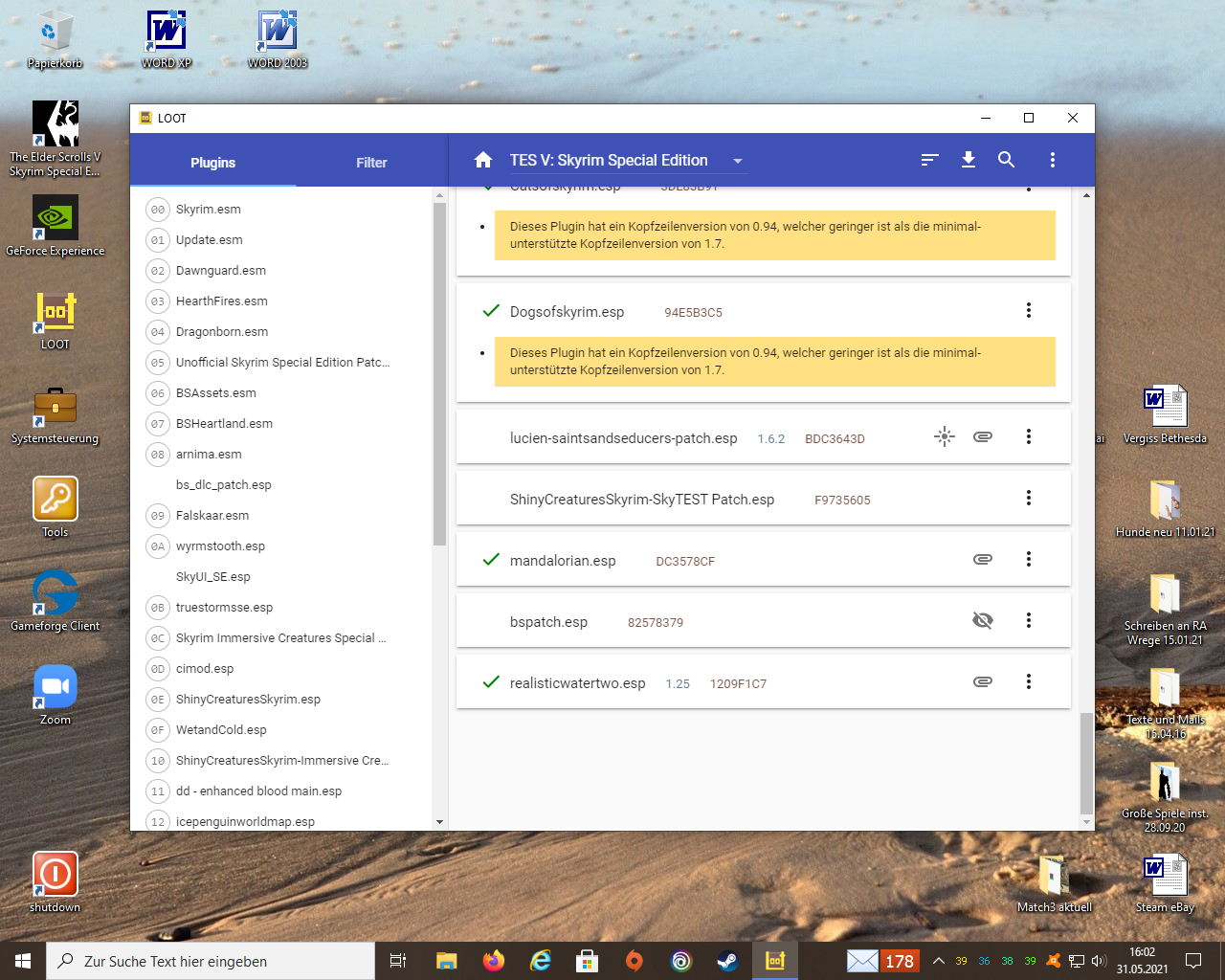Select Dawnguard.esm in the plugin list
The image size is (1225, 980).
tap(221, 271)
